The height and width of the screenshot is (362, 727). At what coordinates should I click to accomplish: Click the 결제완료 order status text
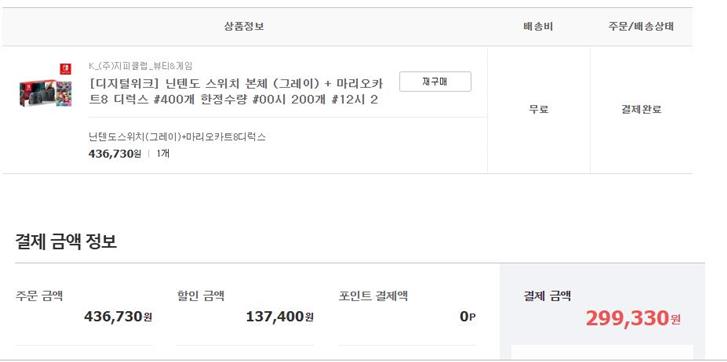coord(641,109)
